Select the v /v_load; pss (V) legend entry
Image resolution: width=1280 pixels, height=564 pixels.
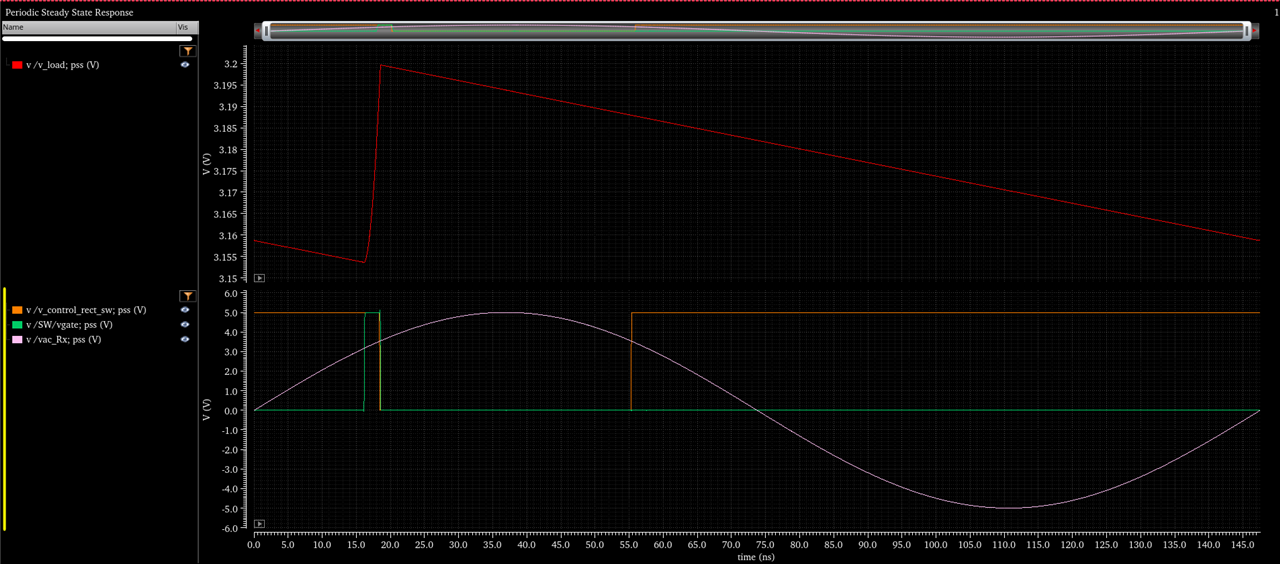coord(62,65)
